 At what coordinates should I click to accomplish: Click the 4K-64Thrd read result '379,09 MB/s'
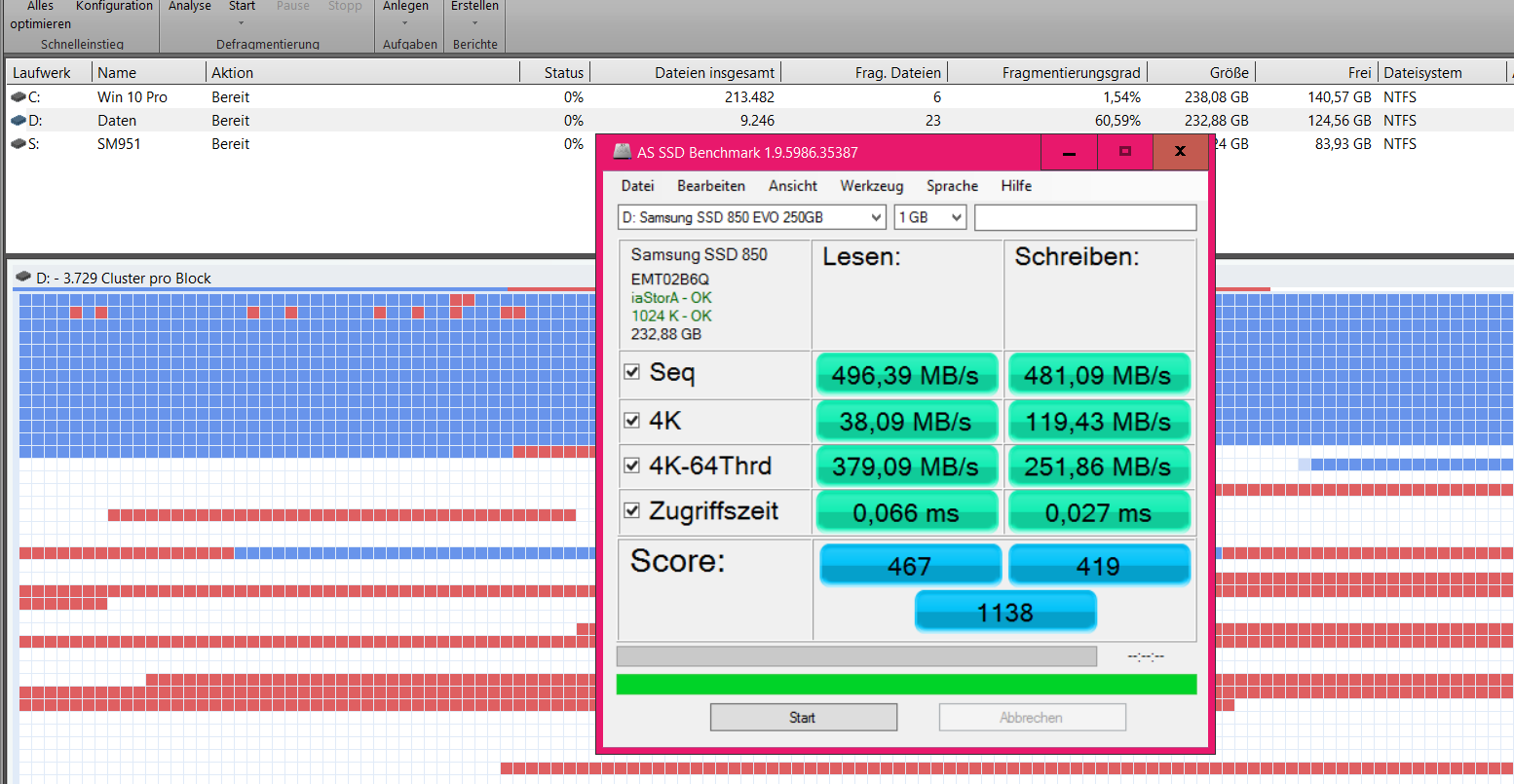click(x=906, y=467)
